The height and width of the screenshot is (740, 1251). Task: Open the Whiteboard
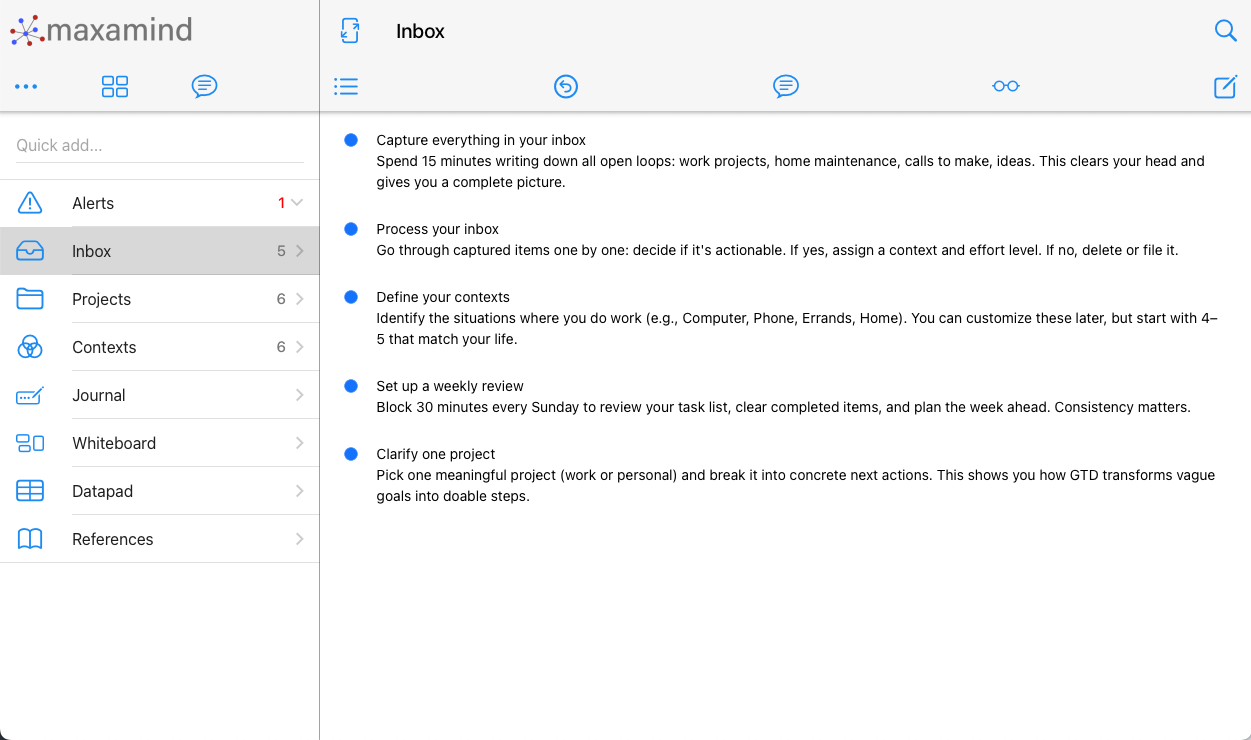point(114,443)
